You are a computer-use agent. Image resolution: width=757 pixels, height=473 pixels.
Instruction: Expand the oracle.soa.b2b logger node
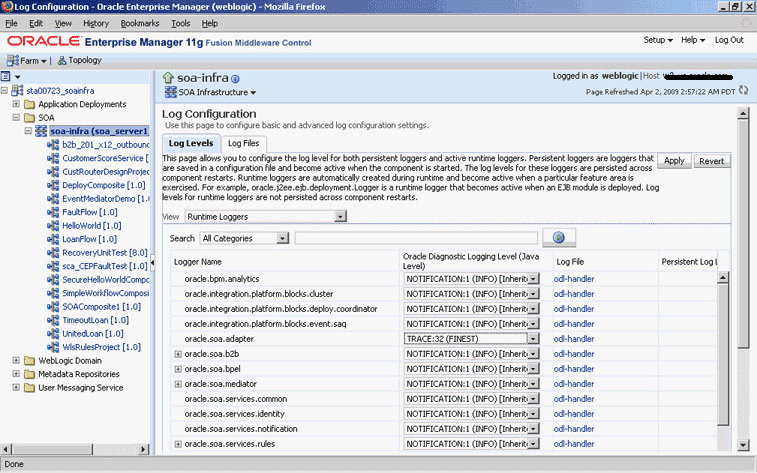coord(178,353)
